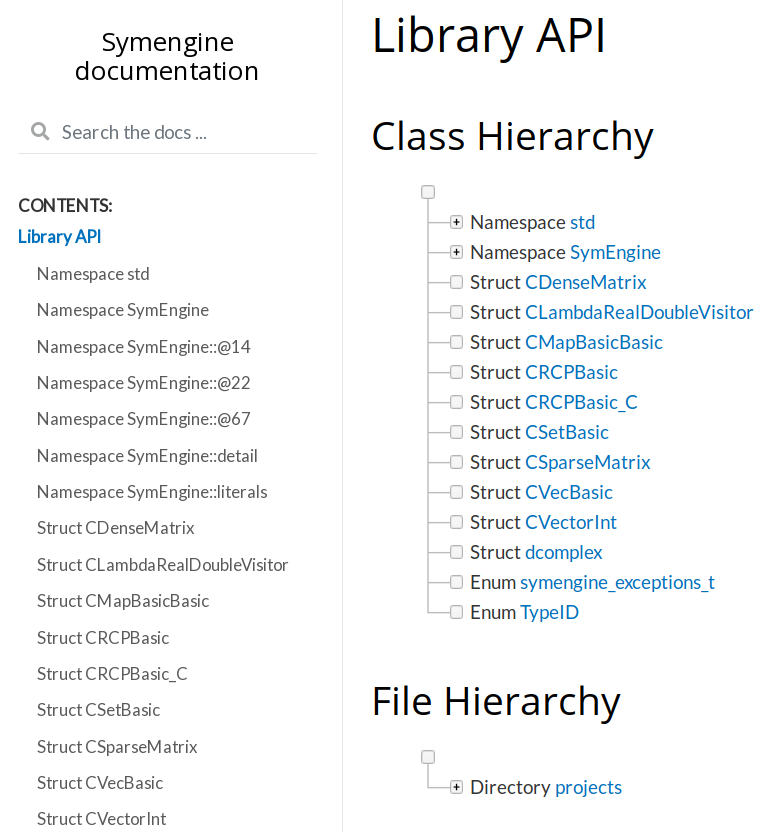
Task: Click the Class Hierarchy root tree box
Action: [428, 192]
